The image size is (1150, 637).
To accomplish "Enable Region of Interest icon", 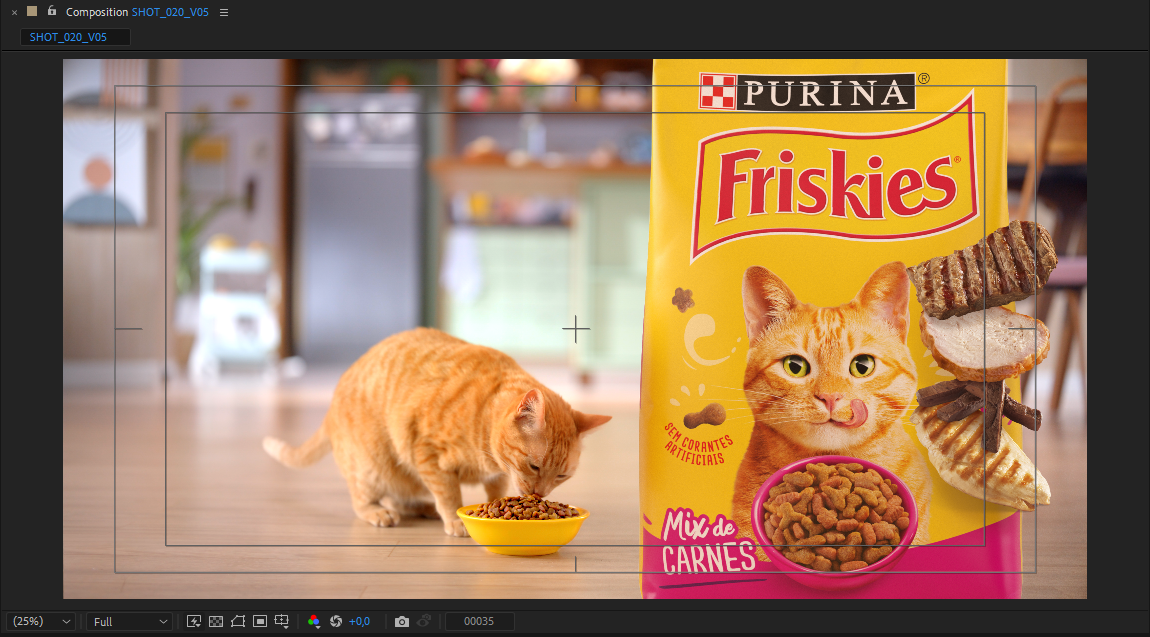I will (260, 622).
